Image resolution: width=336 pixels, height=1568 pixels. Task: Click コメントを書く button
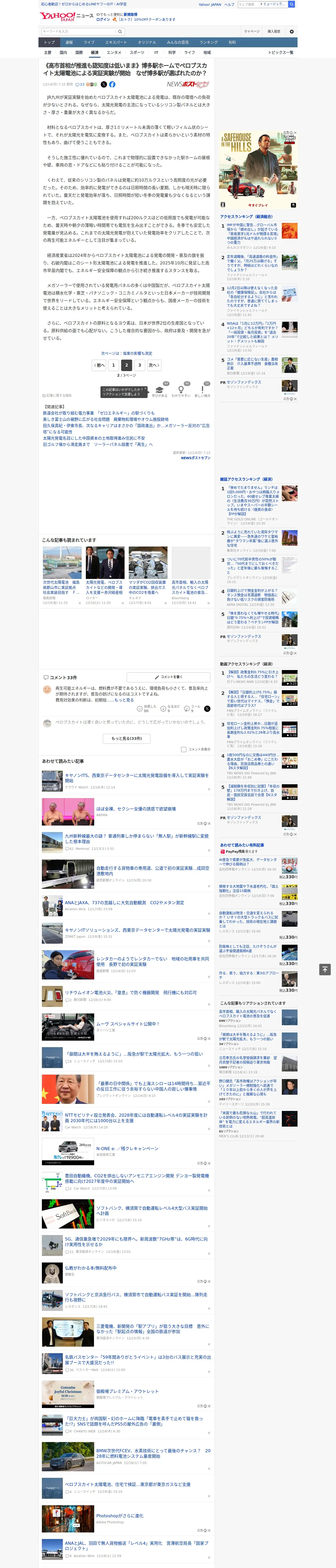tap(168, 677)
